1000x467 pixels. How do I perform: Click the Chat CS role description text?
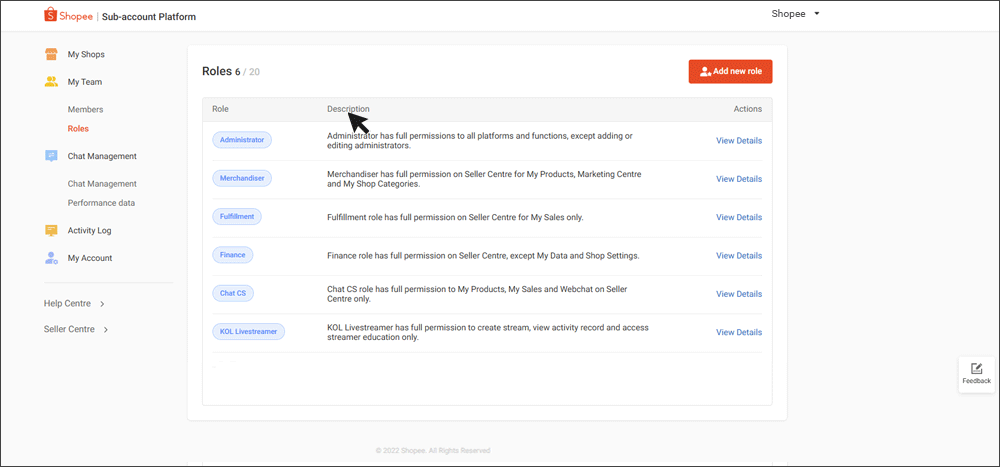coord(478,294)
